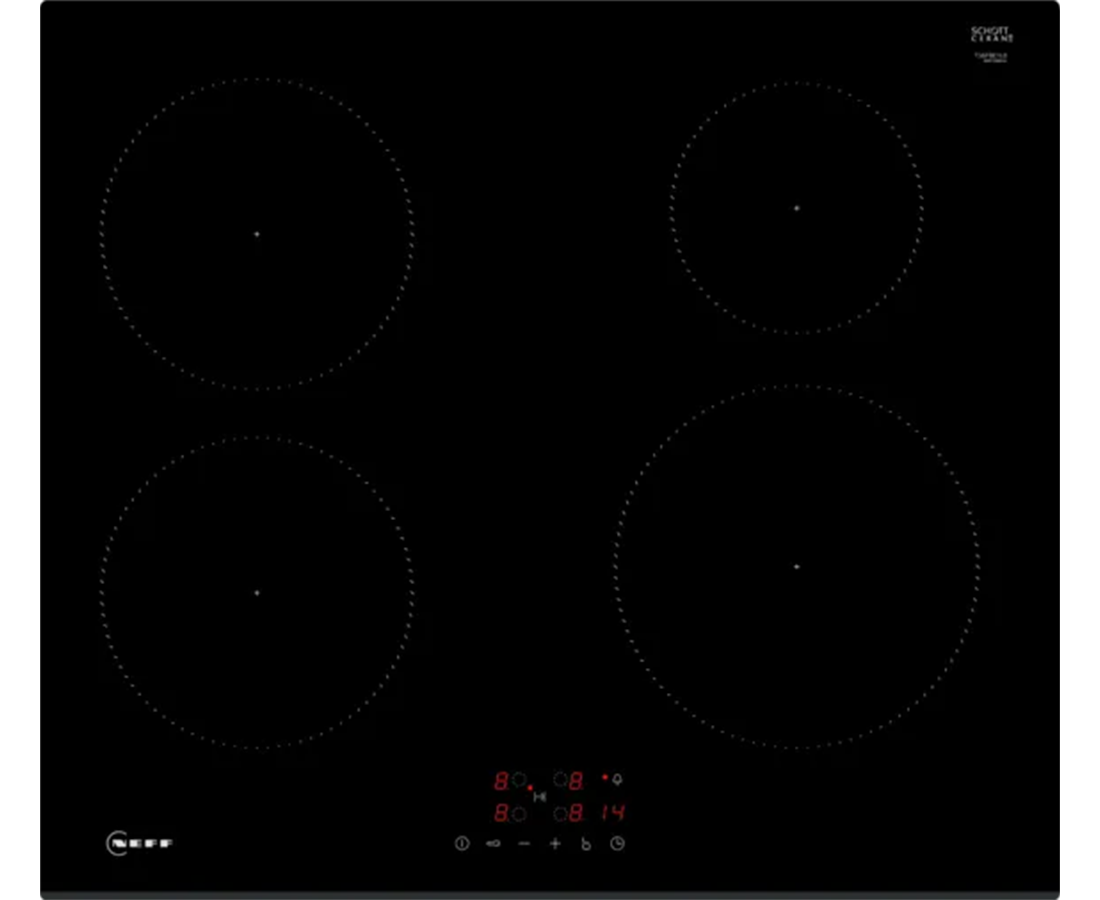The height and width of the screenshot is (900, 1100).
Task: Select the front-right zone selector ring
Action: coord(561,812)
